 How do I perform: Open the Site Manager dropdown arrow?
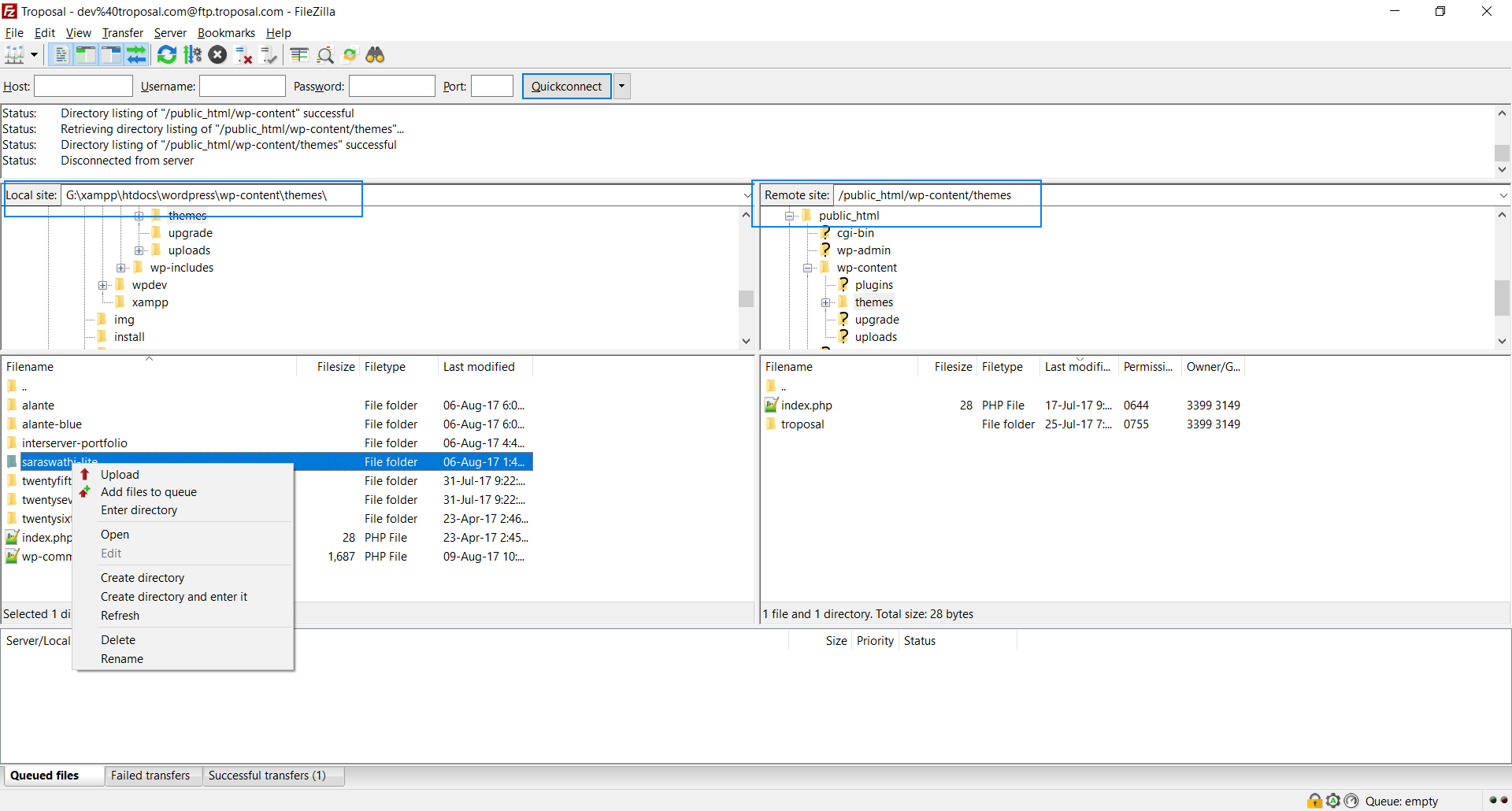34,54
